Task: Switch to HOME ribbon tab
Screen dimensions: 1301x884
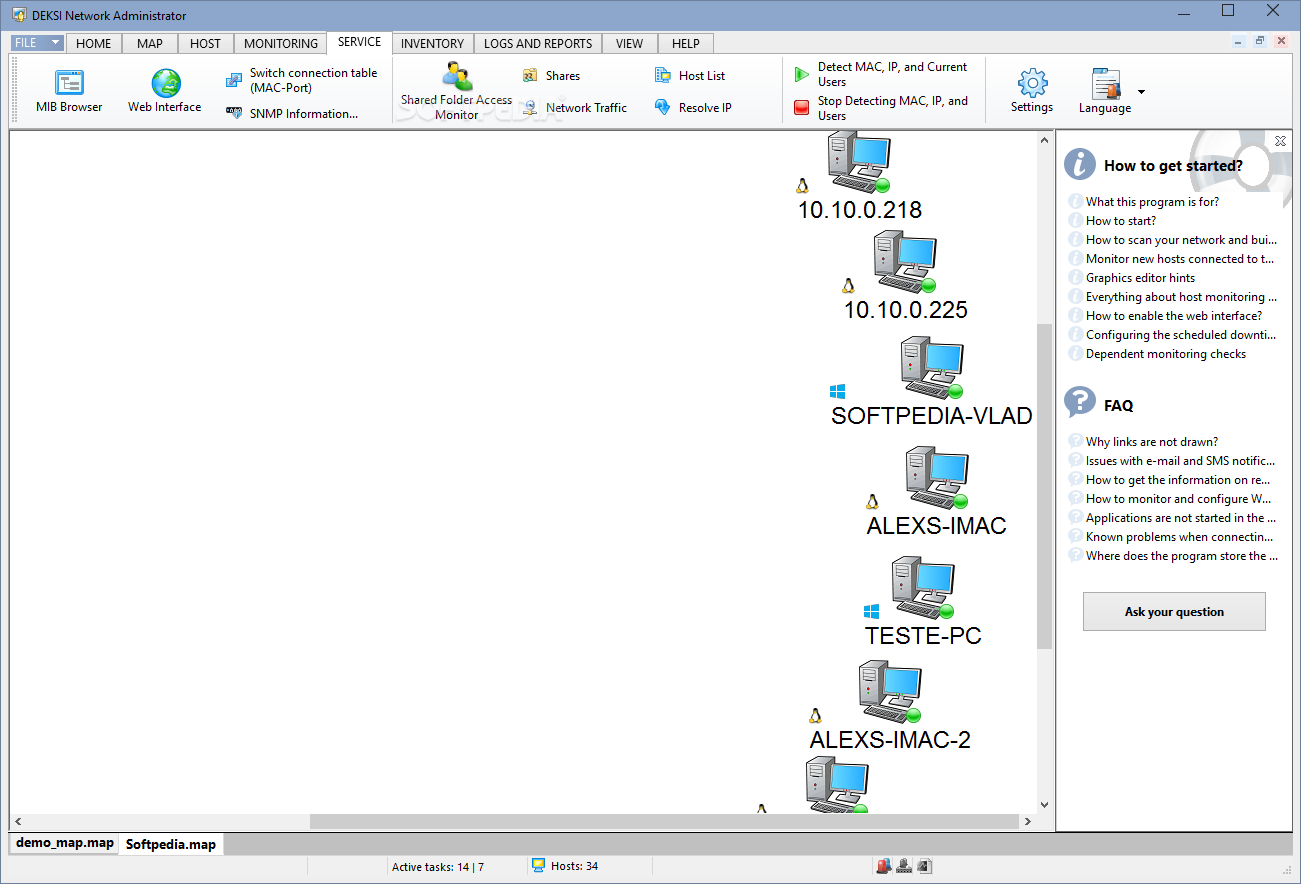Action: coord(94,43)
